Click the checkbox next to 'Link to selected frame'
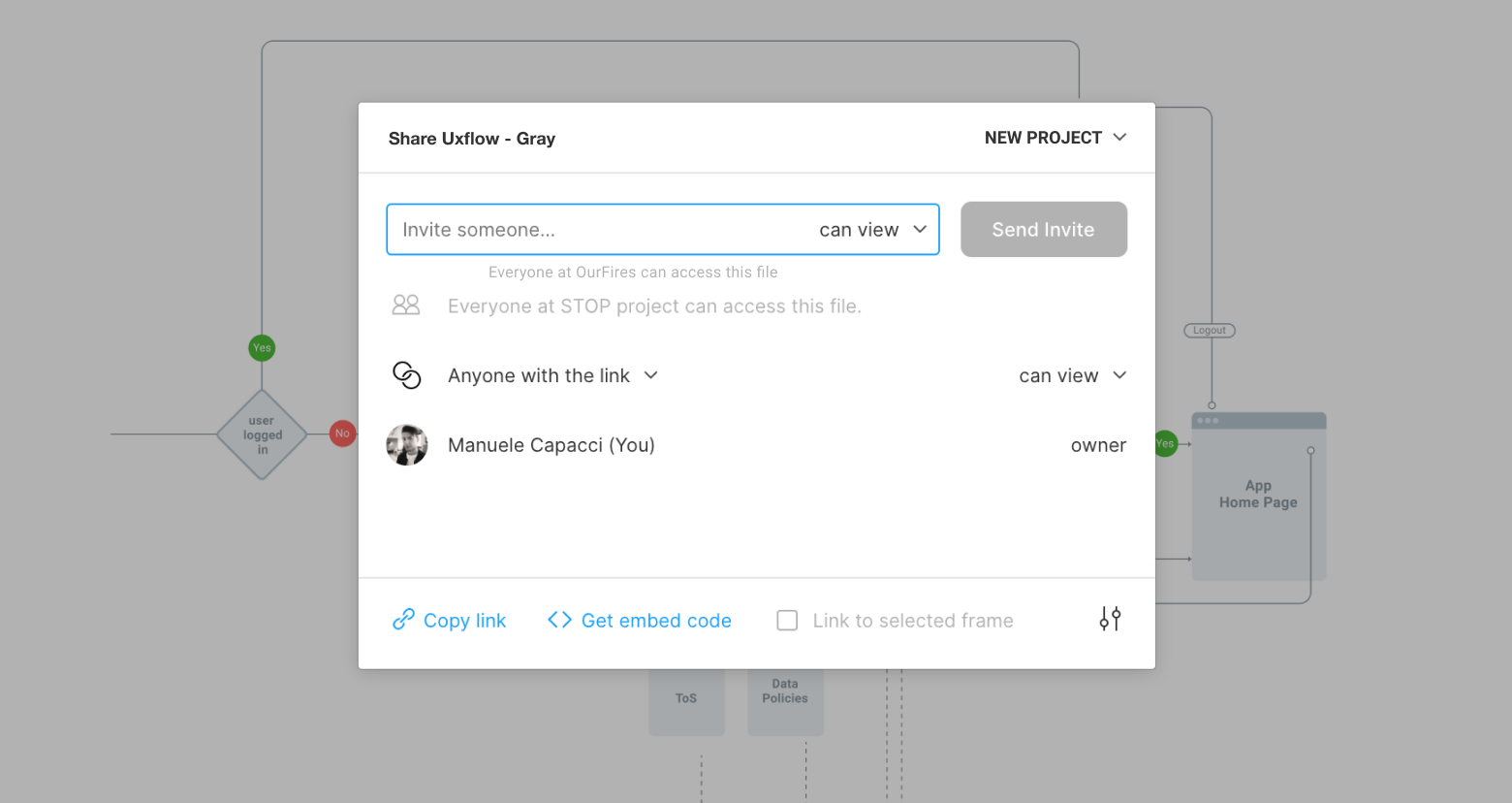The image size is (1512, 803). (x=787, y=620)
